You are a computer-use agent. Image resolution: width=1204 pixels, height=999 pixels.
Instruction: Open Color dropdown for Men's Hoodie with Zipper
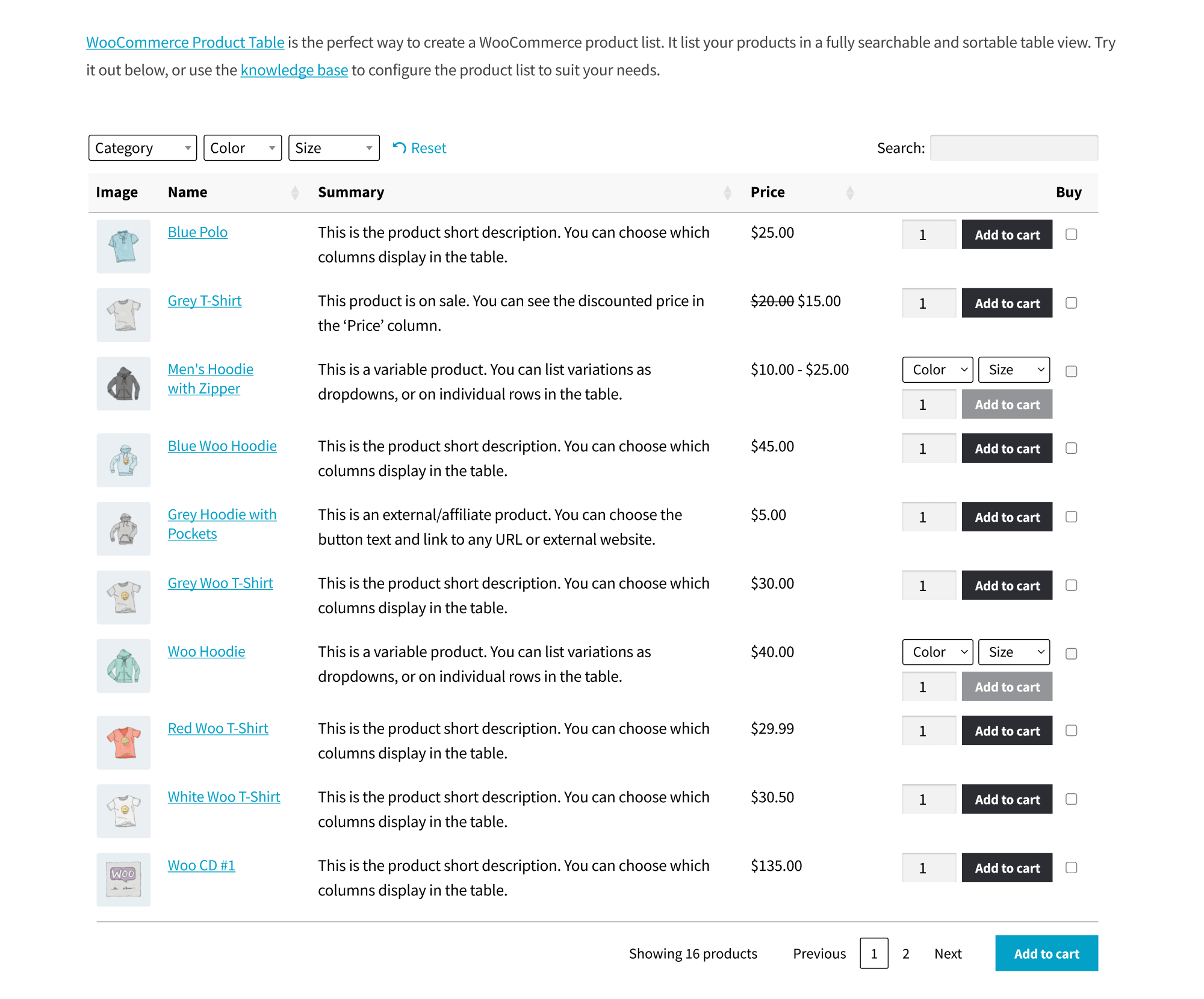[x=937, y=370]
